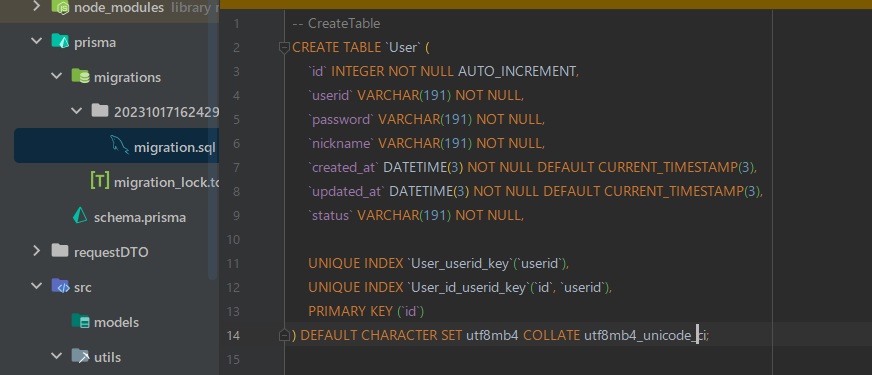This screenshot has height=375, width=872.
Task: Click the fold-end marker at line 14
Action: 284,335
